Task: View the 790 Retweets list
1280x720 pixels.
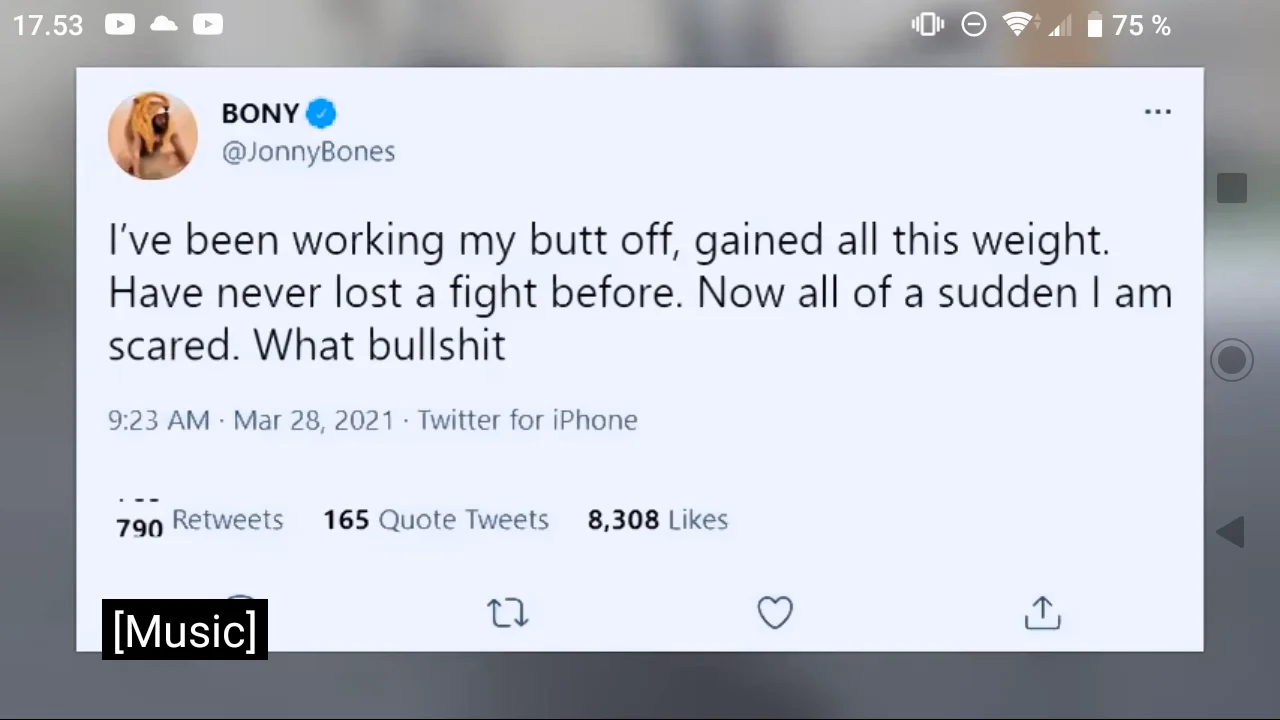Action: tap(200, 520)
